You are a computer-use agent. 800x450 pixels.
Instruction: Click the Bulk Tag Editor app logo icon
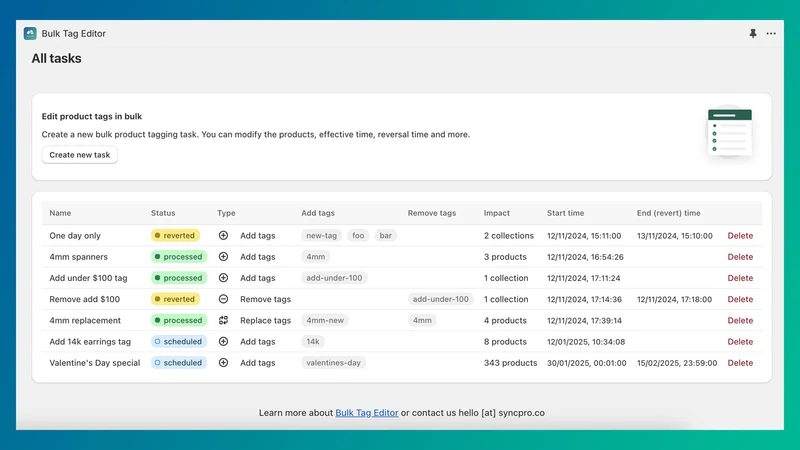(30, 34)
